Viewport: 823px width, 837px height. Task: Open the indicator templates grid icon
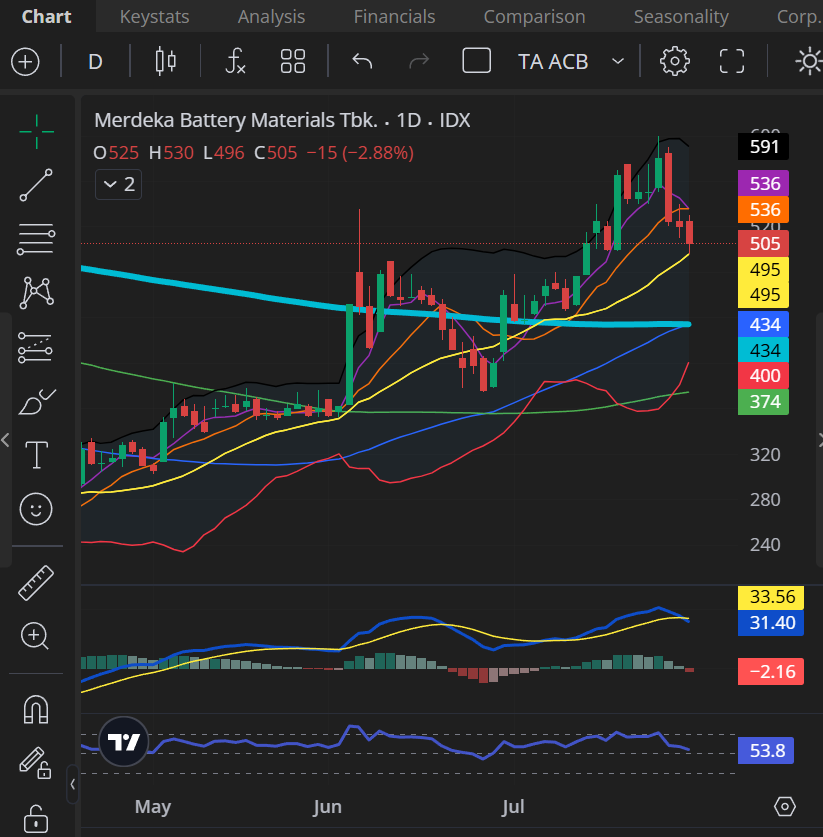(x=293, y=61)
